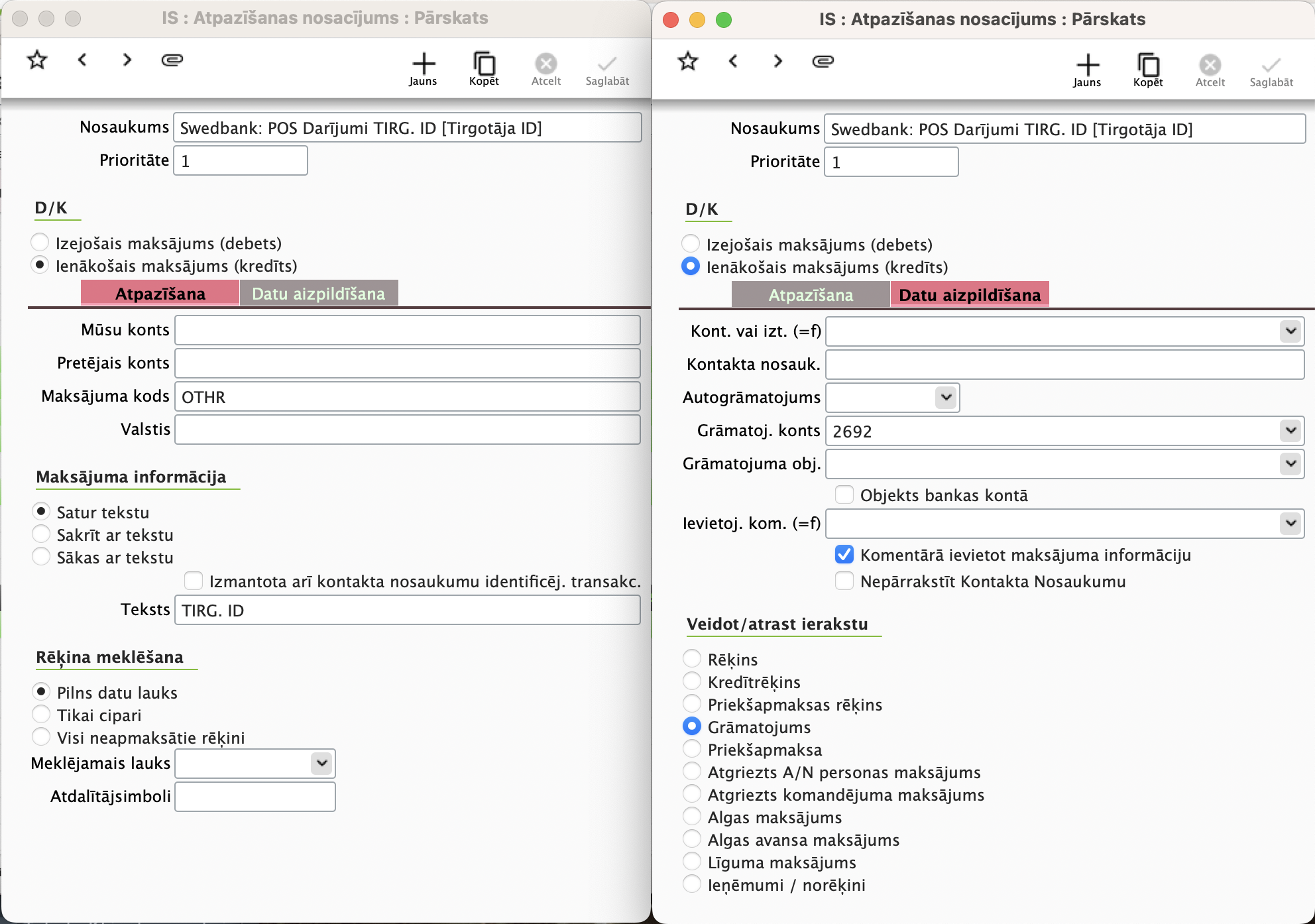
Task: Toggle Nepārrakstīt Kontakta Nosaukumu checkbox
Action: click(844, 581)
